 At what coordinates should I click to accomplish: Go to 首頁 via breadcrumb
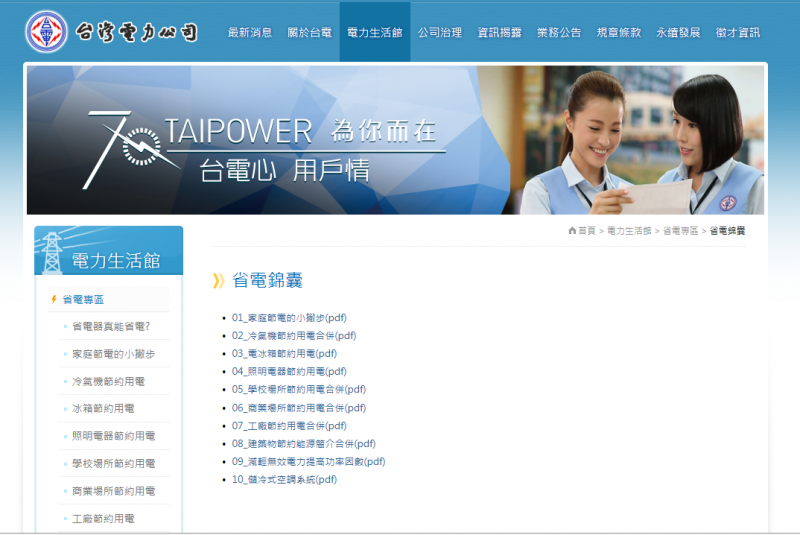(x=587, y=231)
